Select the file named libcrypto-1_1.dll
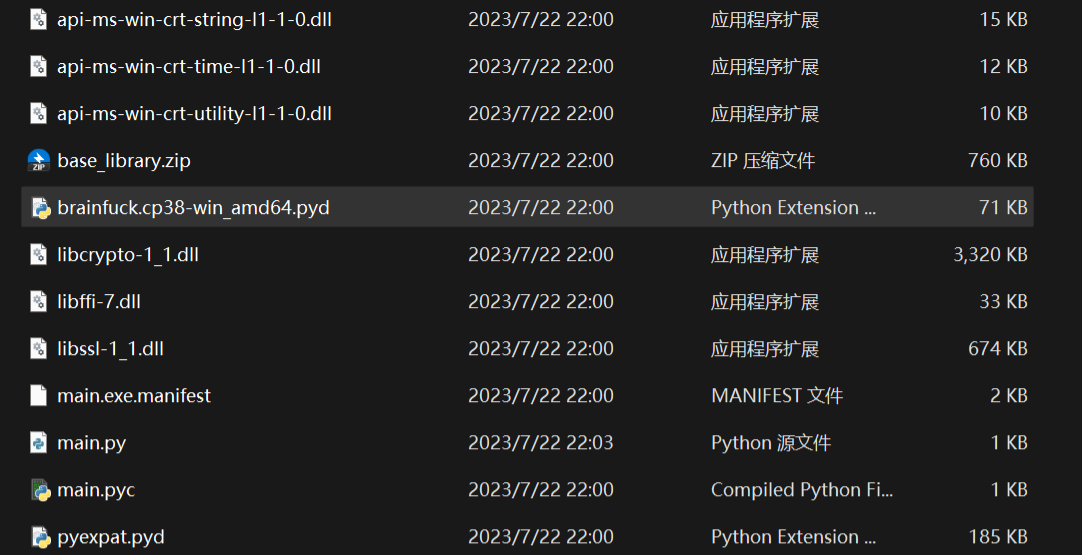Image resolution: width=1082 pixels, height=555 pixels. coord(128,255)
